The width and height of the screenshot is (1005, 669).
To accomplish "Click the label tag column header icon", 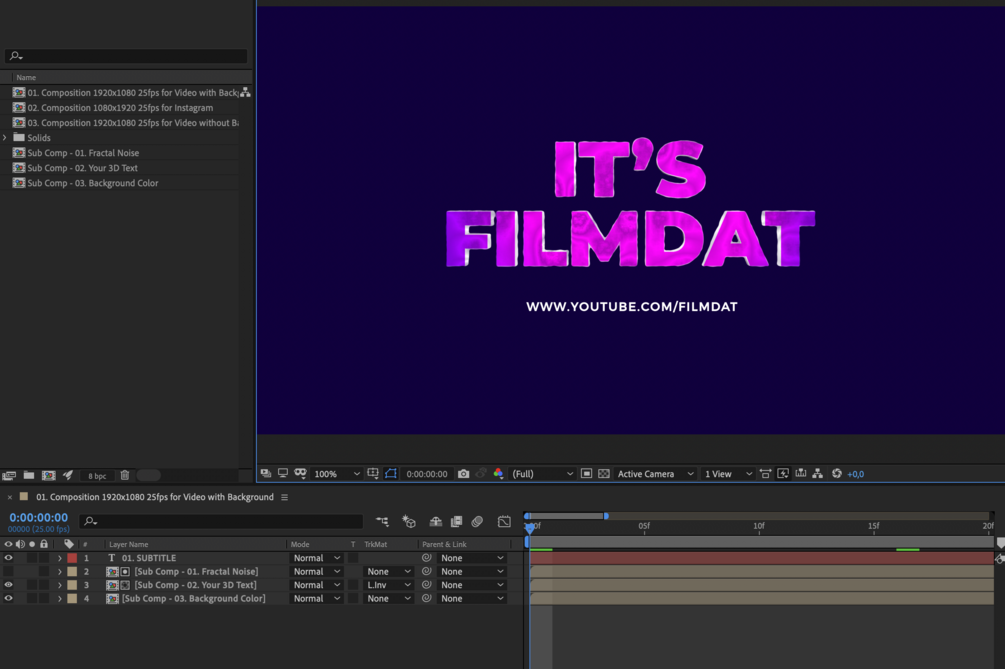I will tap(69, 544).
